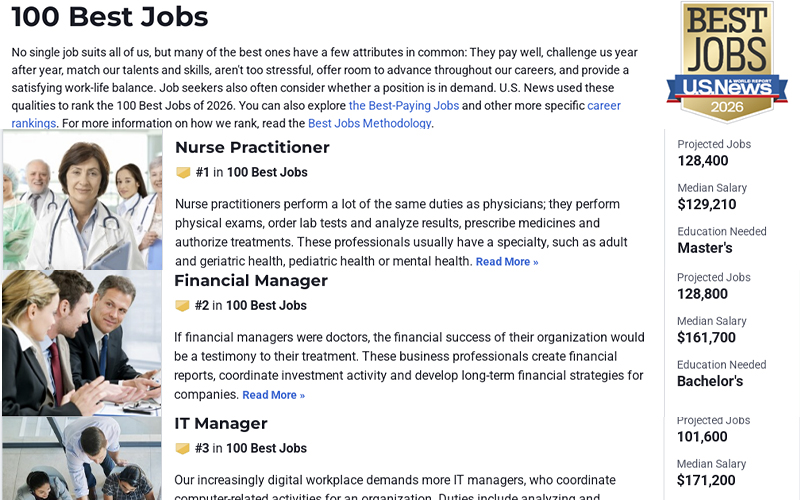
Task: Click the medal icon beside #2 ranking
Action: [183, 305]
